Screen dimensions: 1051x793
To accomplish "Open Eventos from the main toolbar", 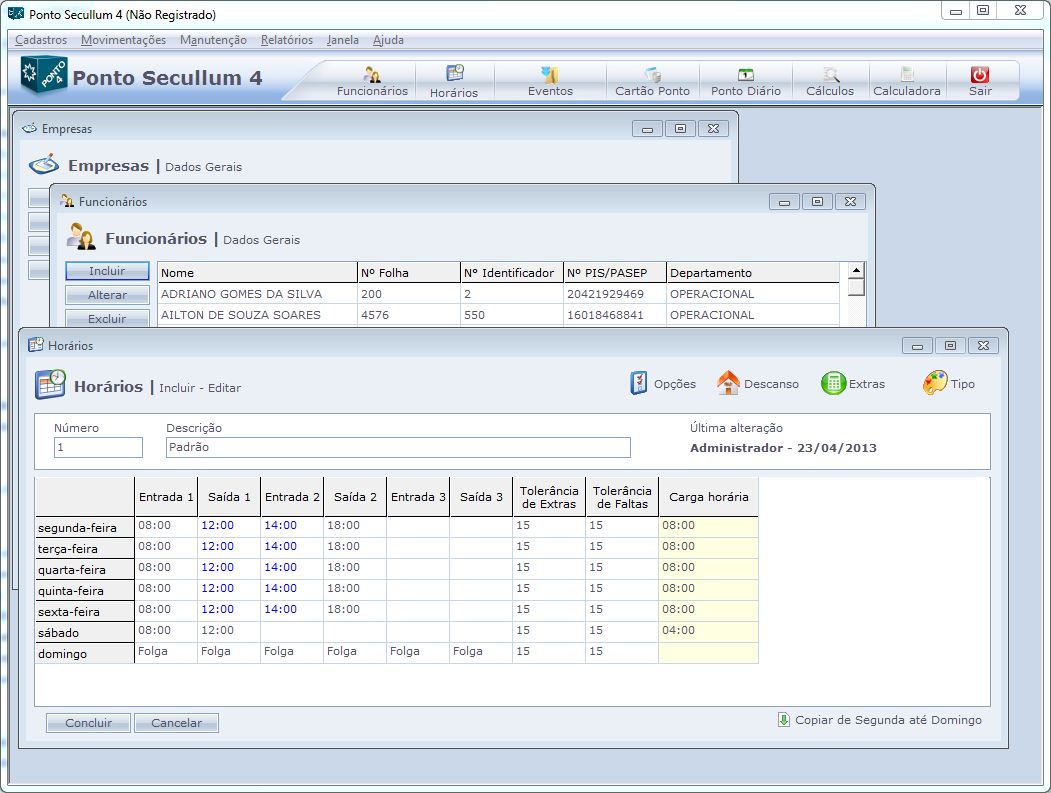I will click(550, 82).
